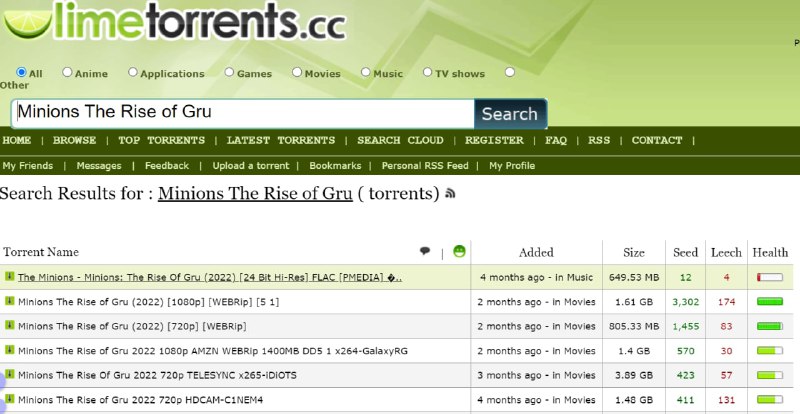Select the TV shows category radio button
Viewport: 800px width, 414px height.
pos(428,72)
